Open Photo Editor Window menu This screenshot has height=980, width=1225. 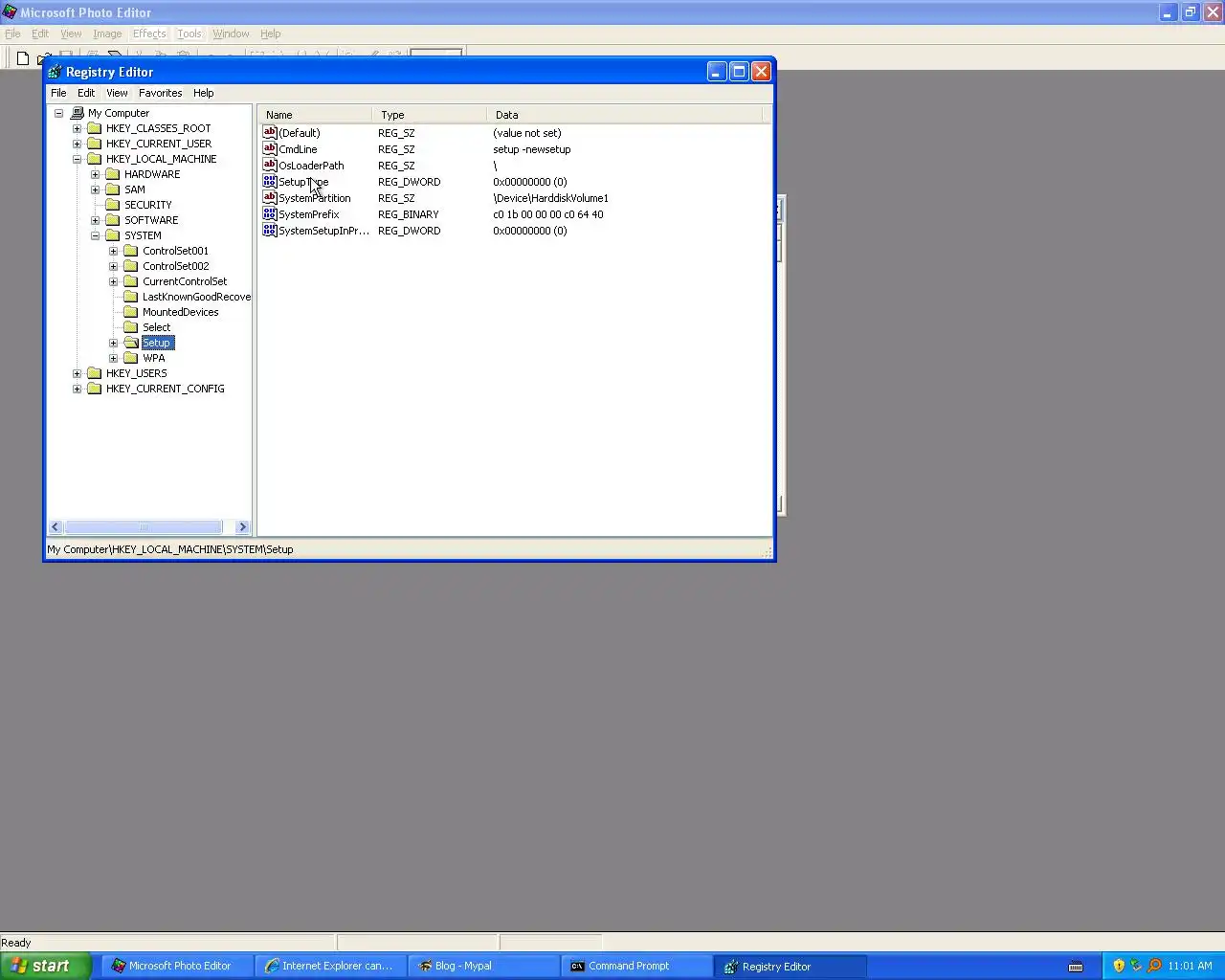(231, 33)
